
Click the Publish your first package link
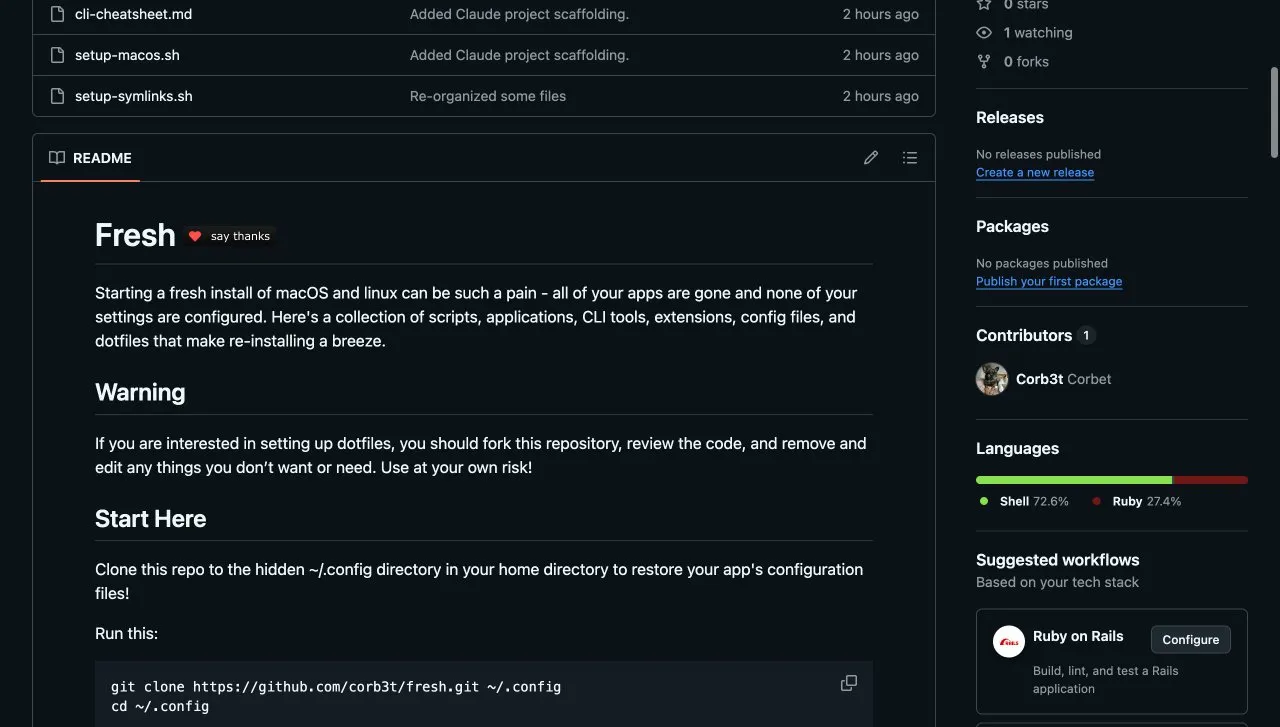coord(1048,281)
